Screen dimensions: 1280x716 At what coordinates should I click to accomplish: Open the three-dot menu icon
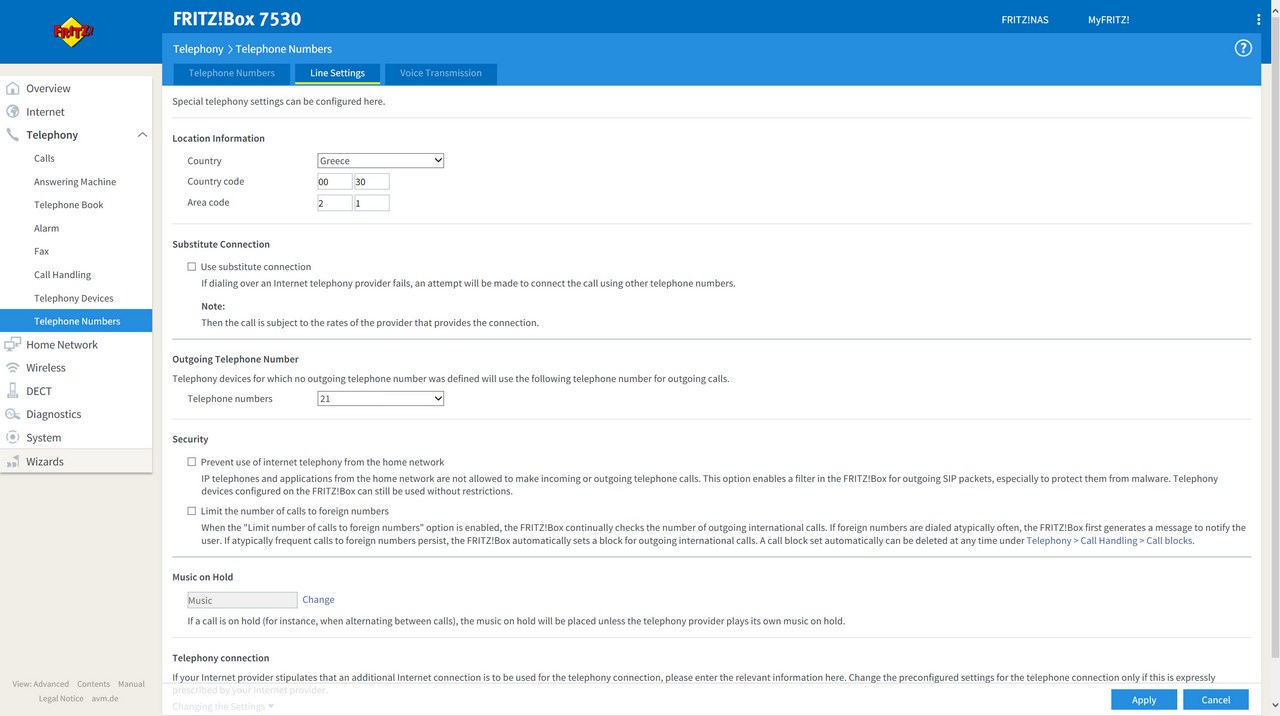tap(1258, 19)
